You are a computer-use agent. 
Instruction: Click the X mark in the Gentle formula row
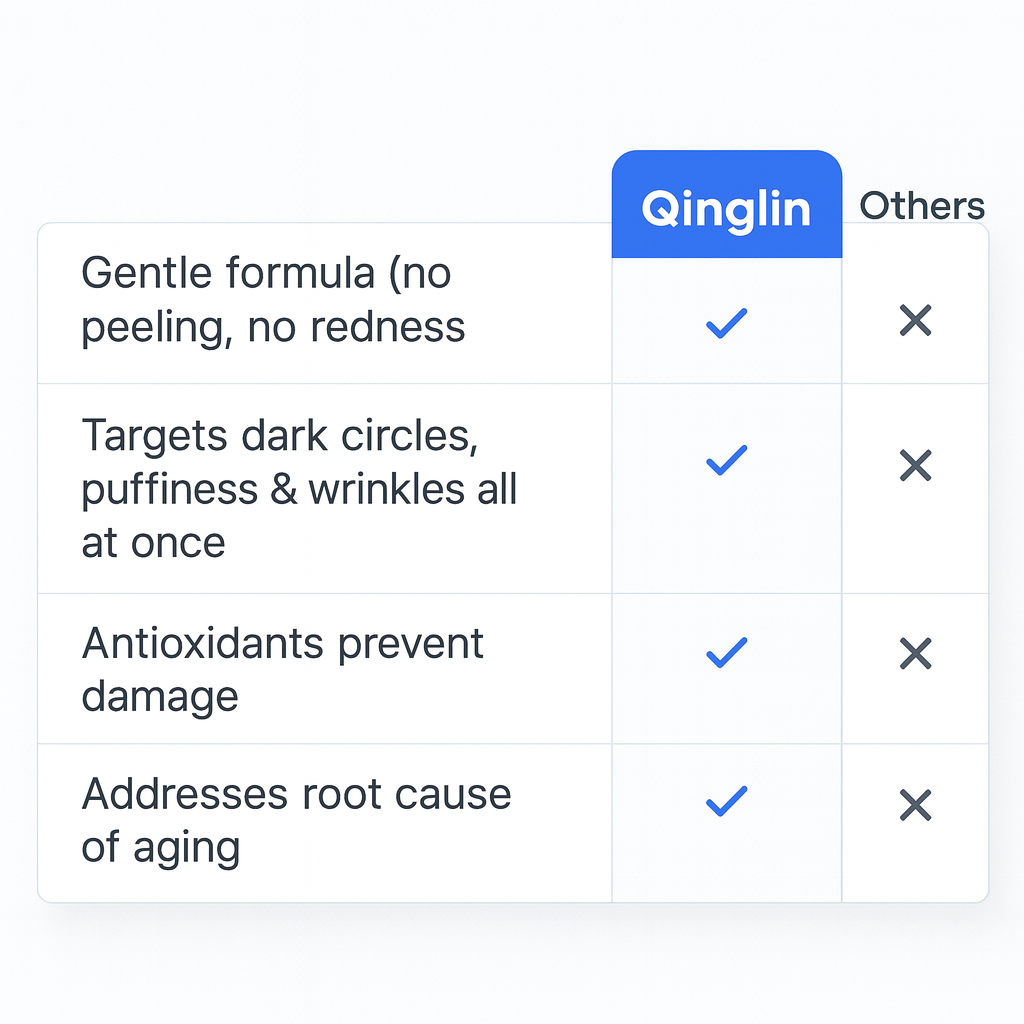tap(915, 321)
